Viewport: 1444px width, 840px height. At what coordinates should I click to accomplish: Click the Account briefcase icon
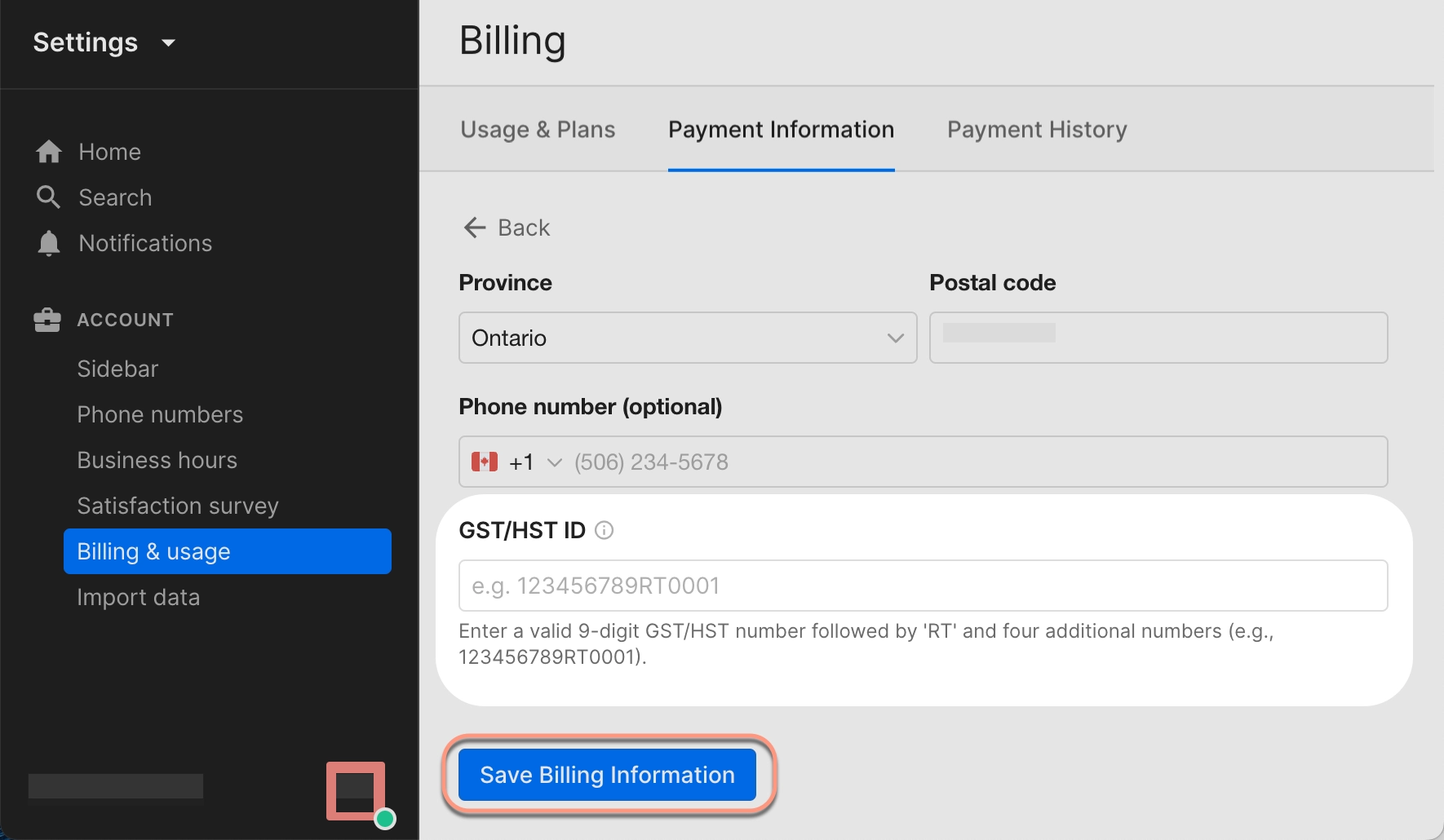(47, 319)
